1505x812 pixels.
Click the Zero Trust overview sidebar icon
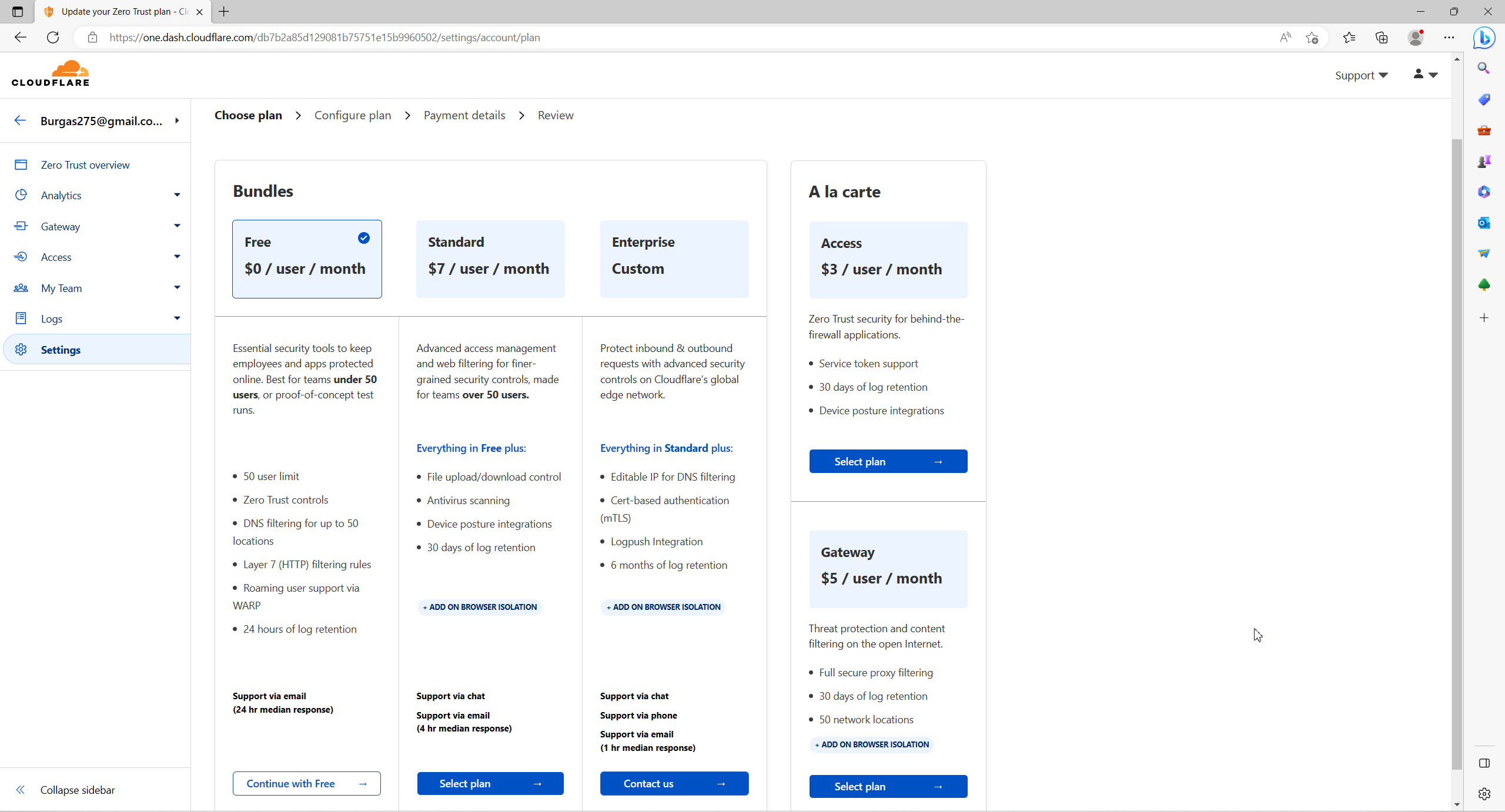click(21, 165)
